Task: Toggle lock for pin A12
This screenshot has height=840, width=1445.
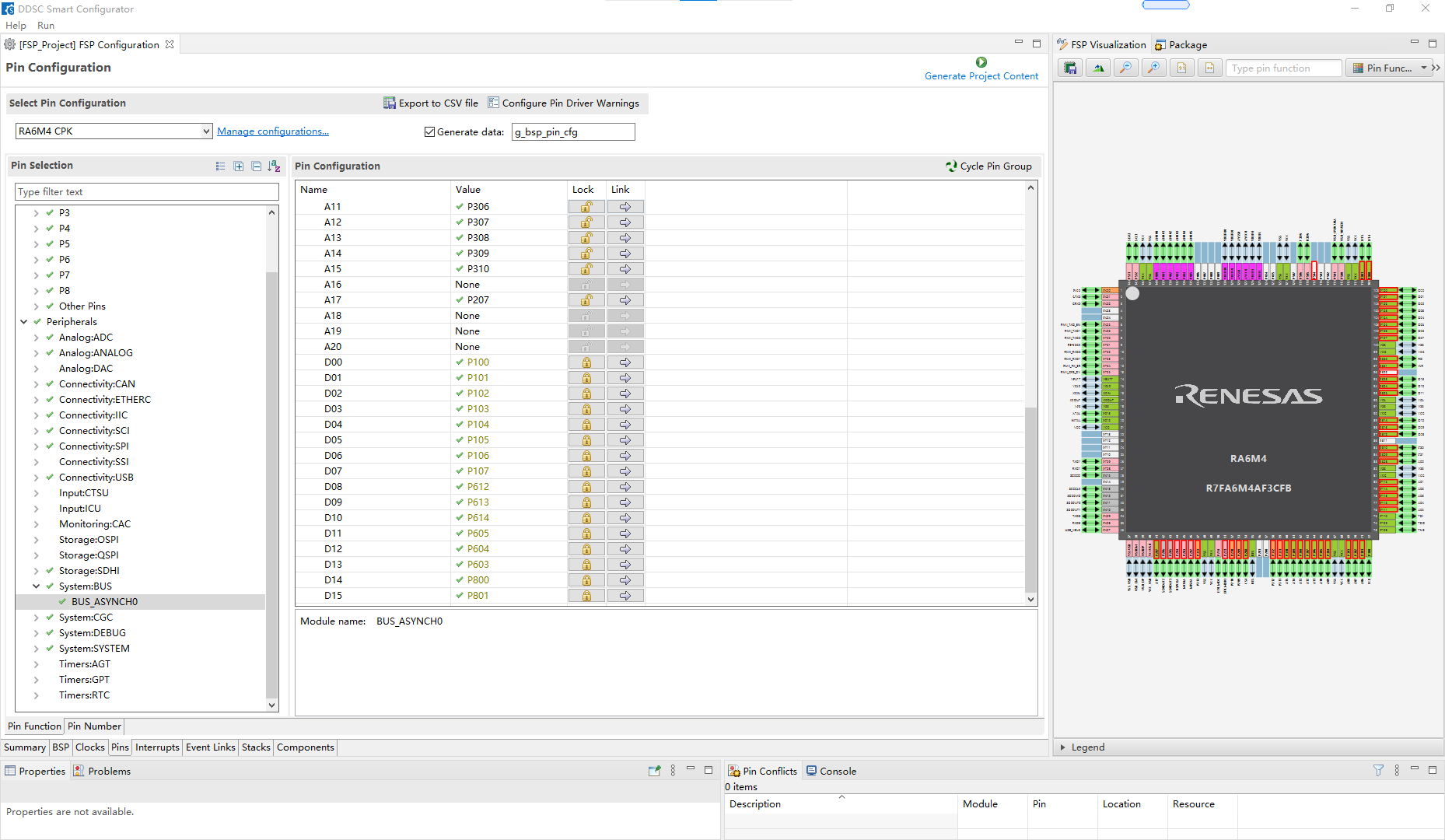Action: [x=586, y=222]
